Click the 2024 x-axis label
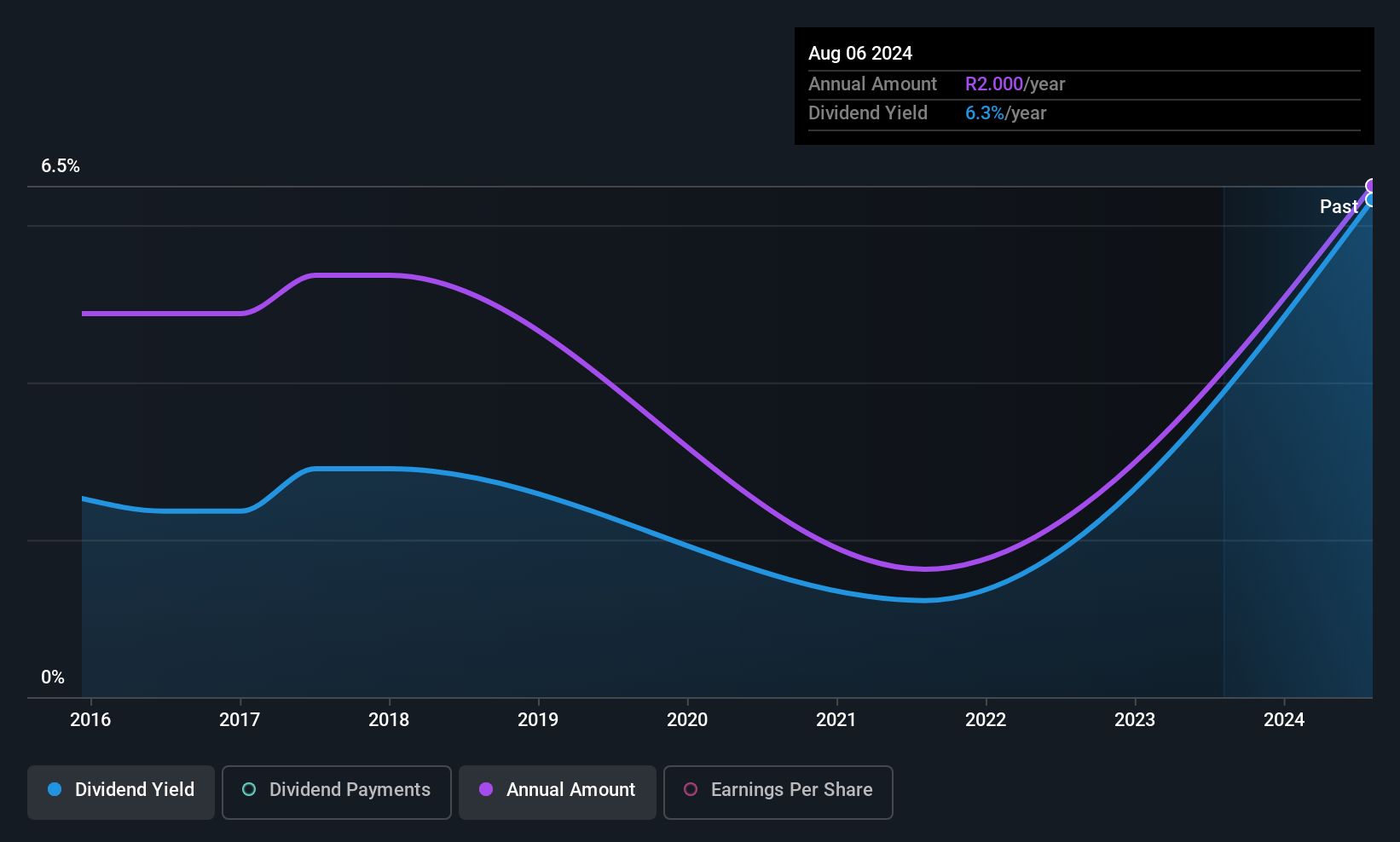 pos(1284,720)
